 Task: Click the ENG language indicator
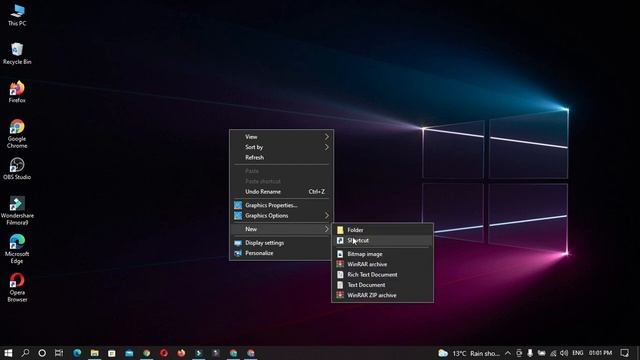point(578,353)
